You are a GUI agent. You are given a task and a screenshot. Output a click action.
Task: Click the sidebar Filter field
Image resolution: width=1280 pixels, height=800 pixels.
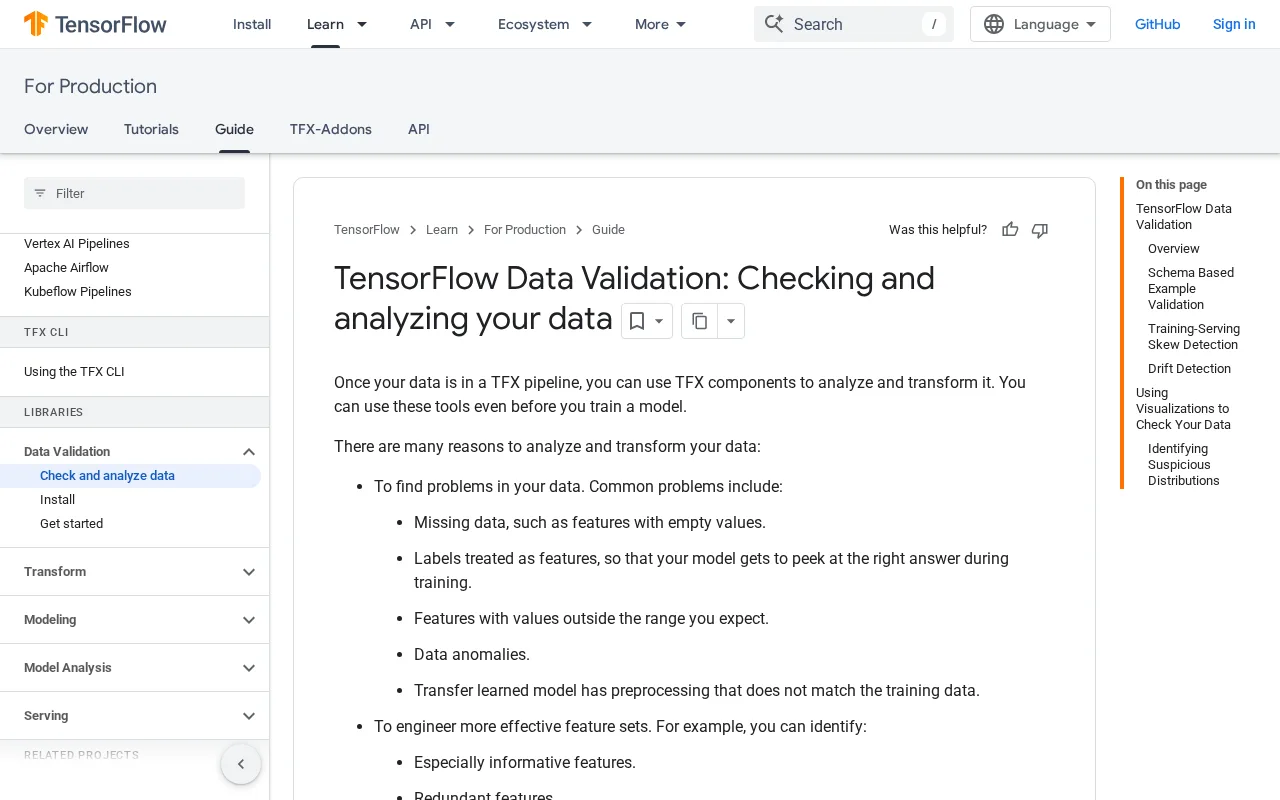(134, 193)
